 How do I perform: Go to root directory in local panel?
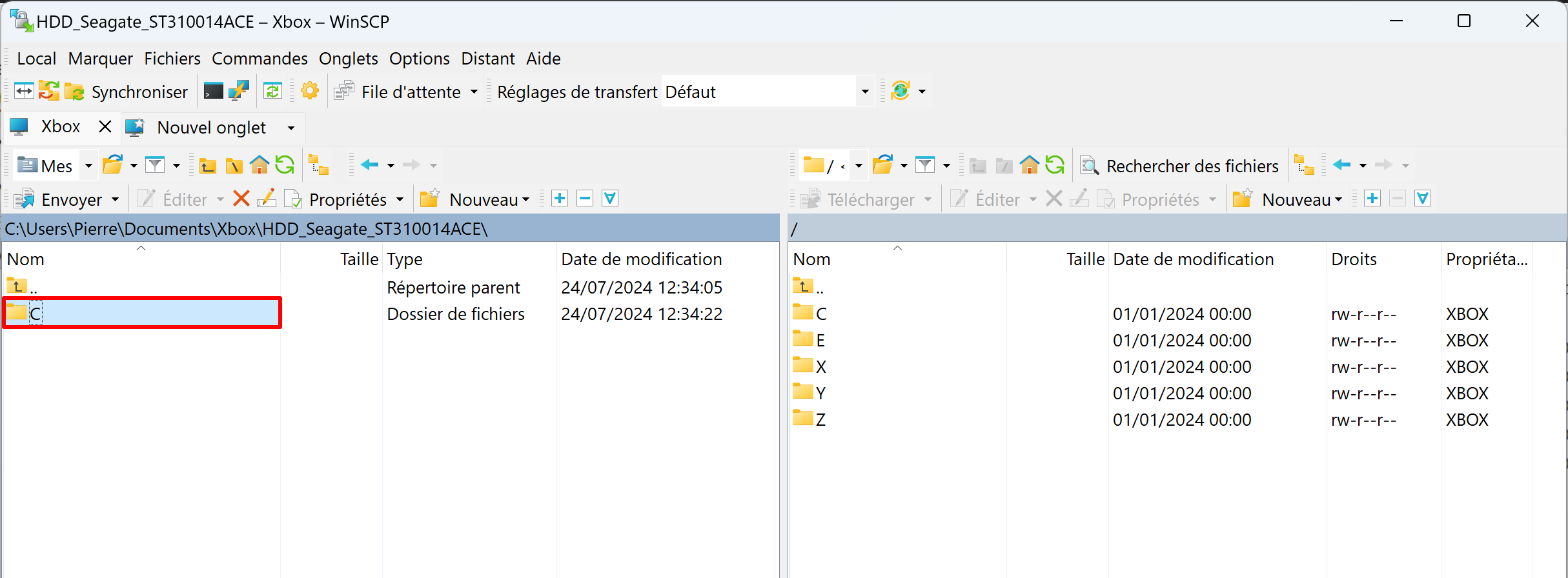[x=234, y=166]
